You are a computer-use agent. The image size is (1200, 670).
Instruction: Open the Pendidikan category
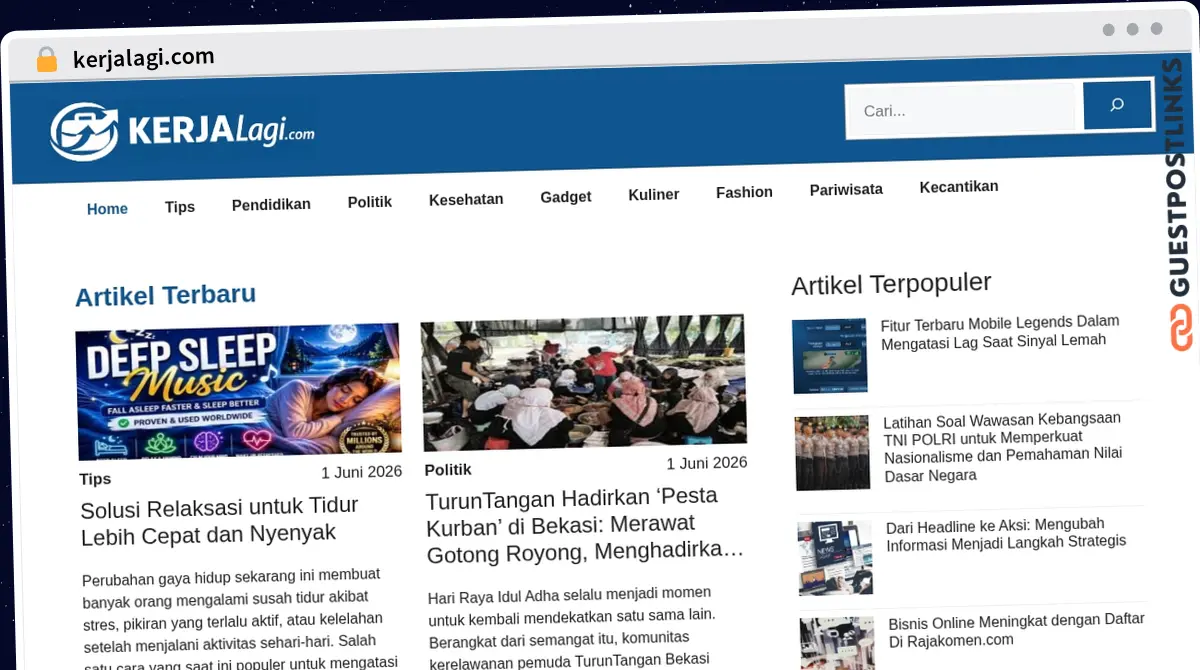pyautogui.click(x=271, y=204)
